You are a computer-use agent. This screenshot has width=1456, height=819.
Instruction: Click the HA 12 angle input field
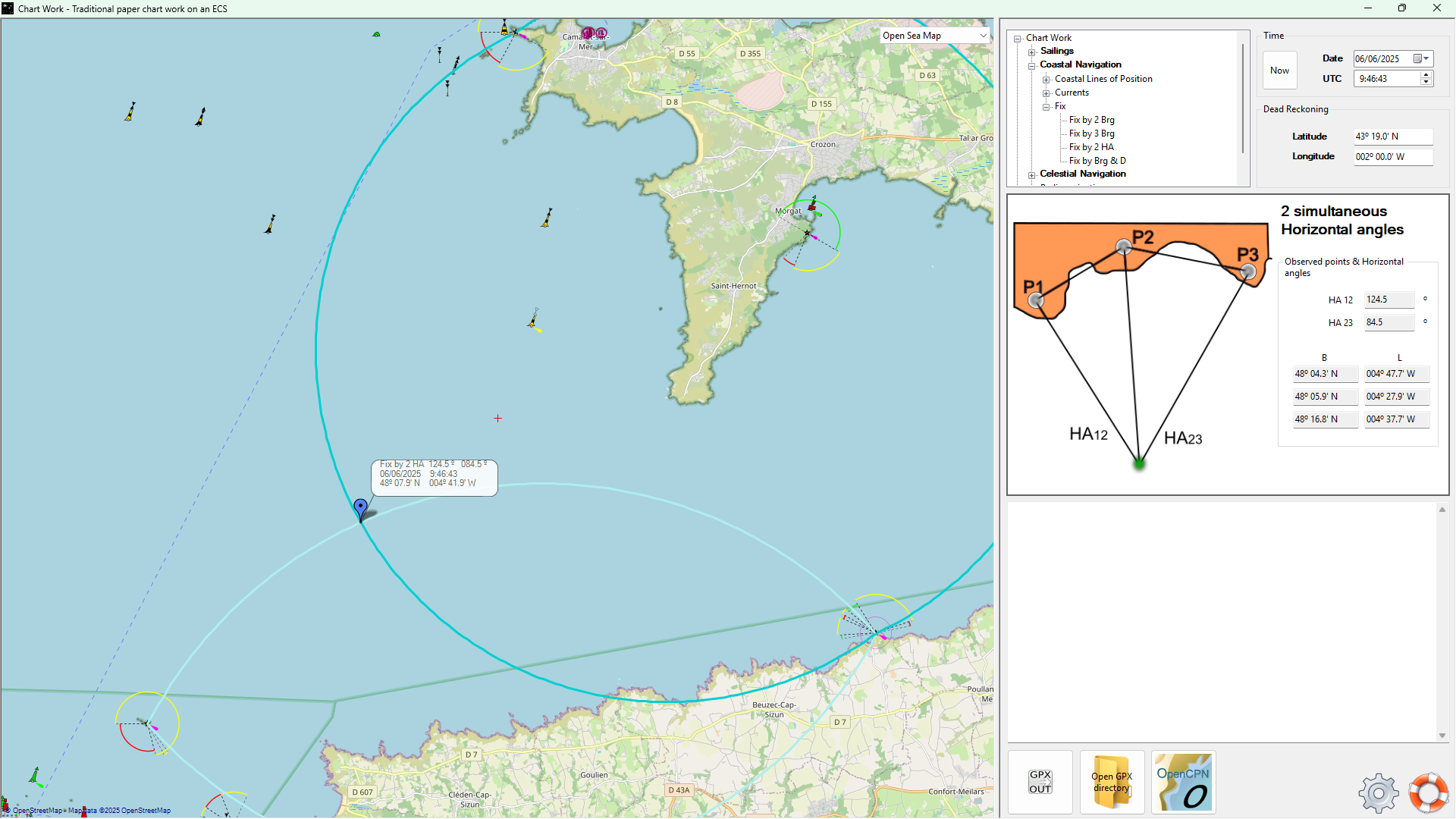click(1389, 300)
